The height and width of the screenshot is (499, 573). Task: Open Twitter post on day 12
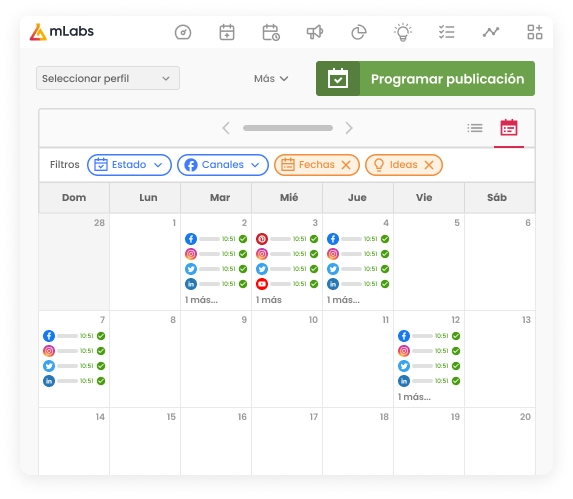coord(429,366)
